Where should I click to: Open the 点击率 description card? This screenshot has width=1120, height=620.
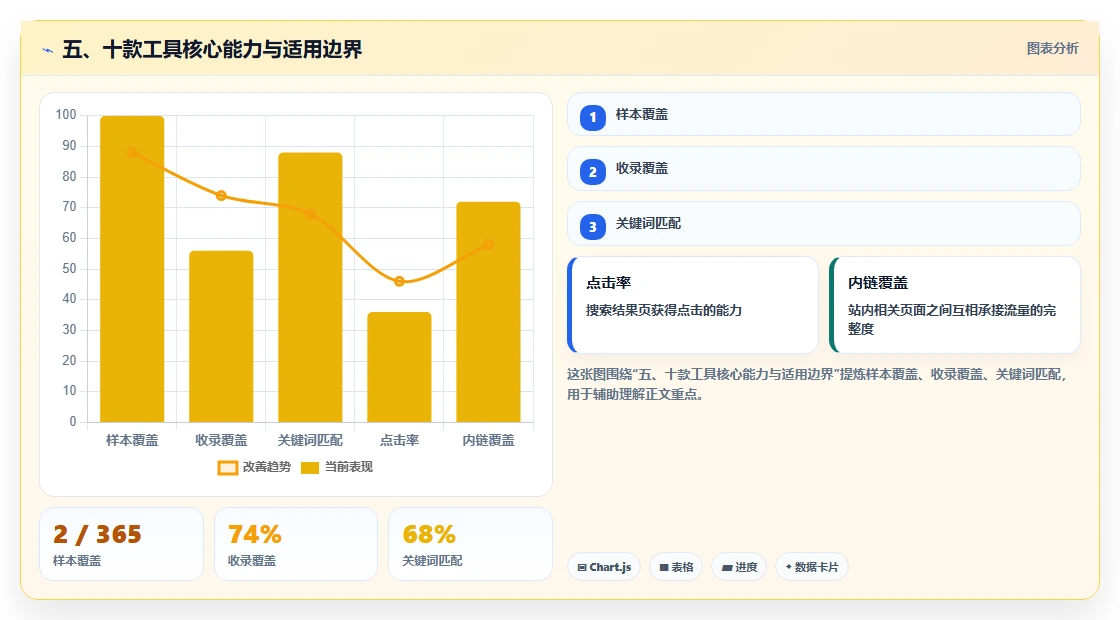[x=693, y=305]
